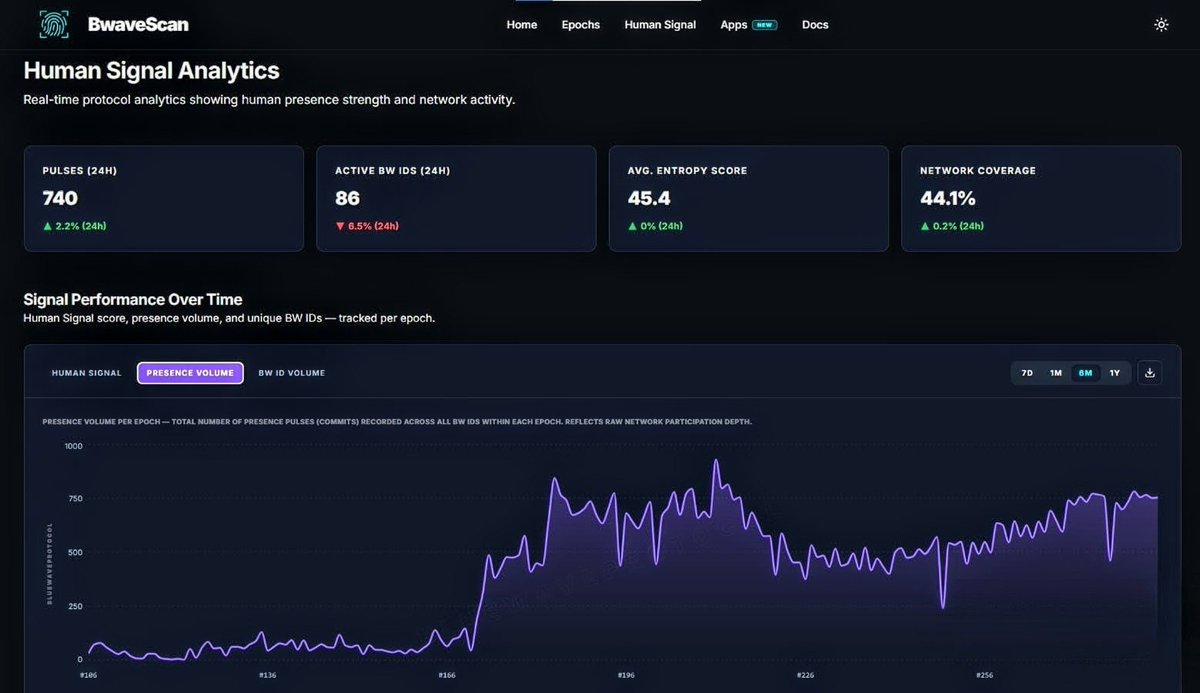Click the red 6.5% (24h) change indicator

[x=367, y=226]
